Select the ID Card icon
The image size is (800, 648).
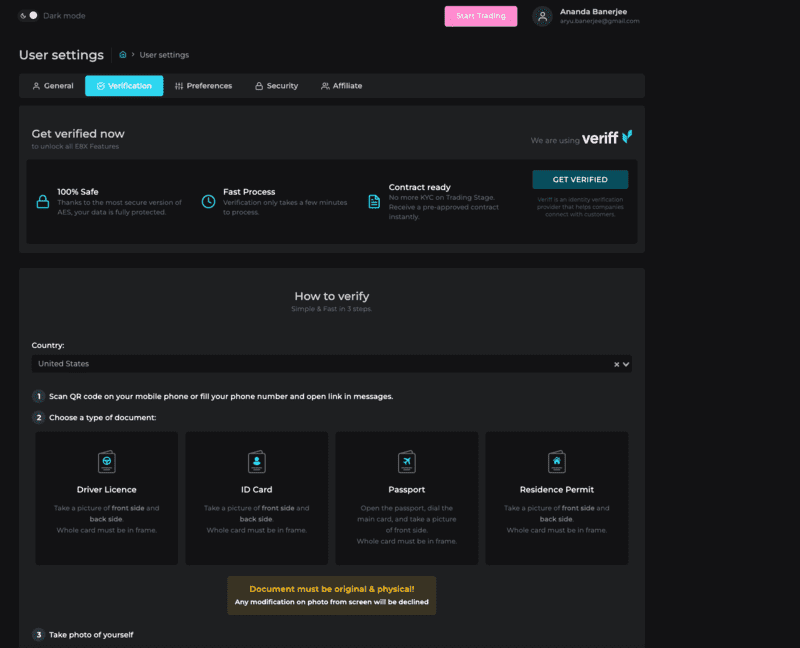click(x=257, y=462)
